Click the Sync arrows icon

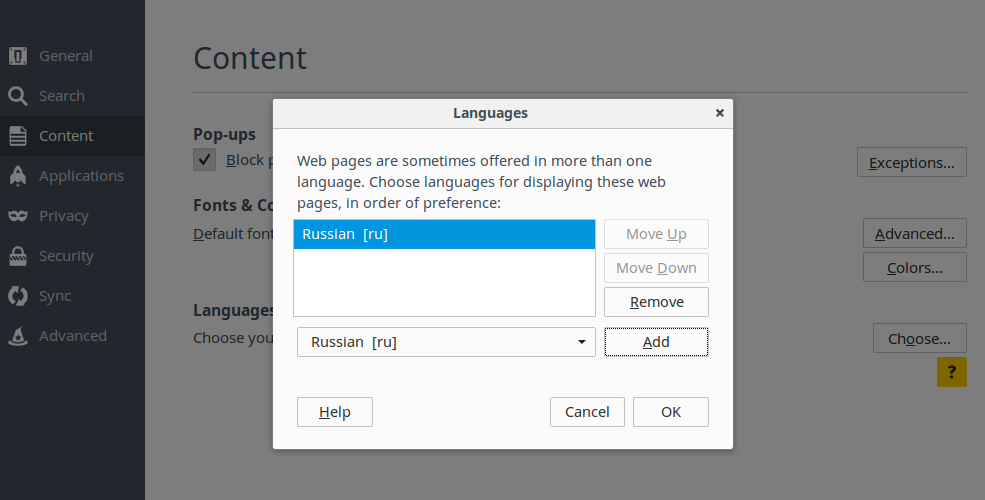click(18, 296)
